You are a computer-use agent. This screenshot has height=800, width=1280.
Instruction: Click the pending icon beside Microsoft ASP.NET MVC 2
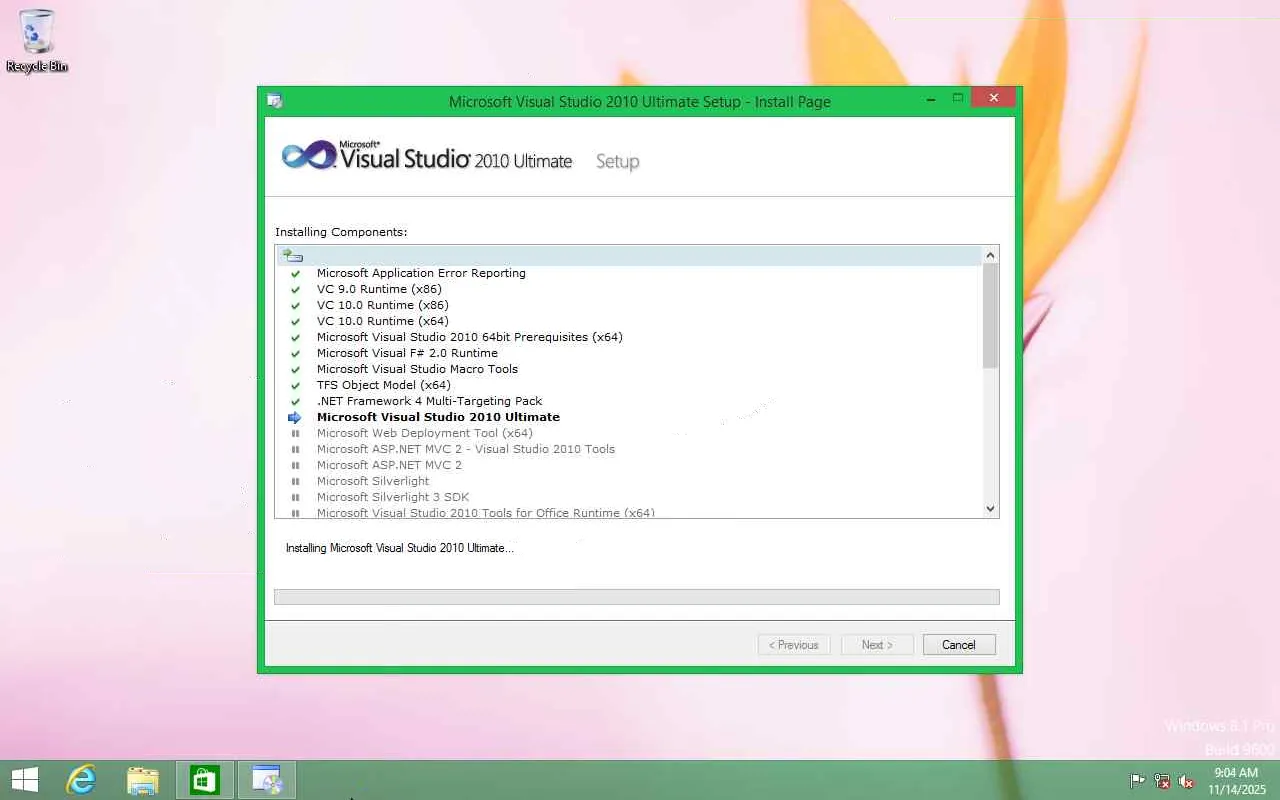click(295, 465)
